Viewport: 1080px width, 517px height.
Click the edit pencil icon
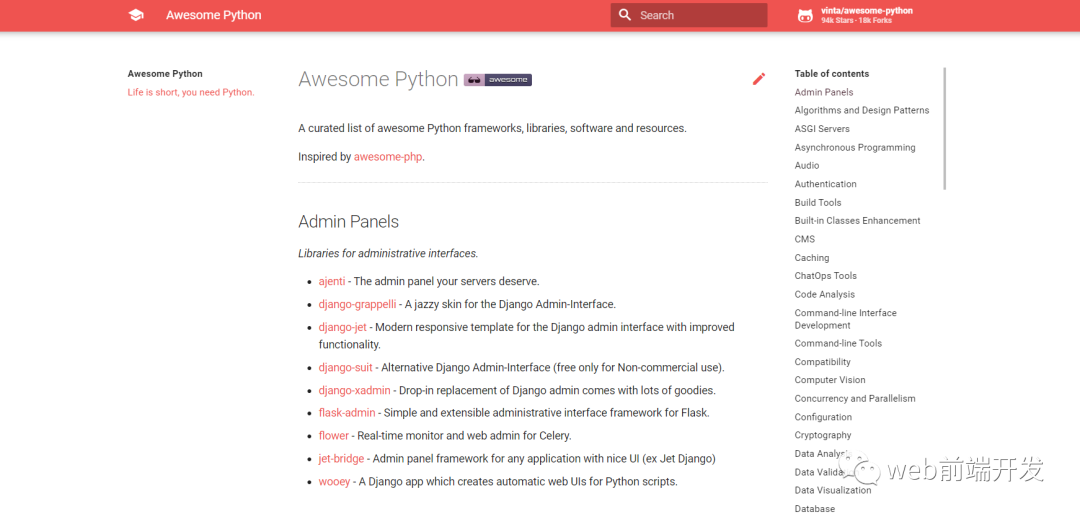[758, 79]
